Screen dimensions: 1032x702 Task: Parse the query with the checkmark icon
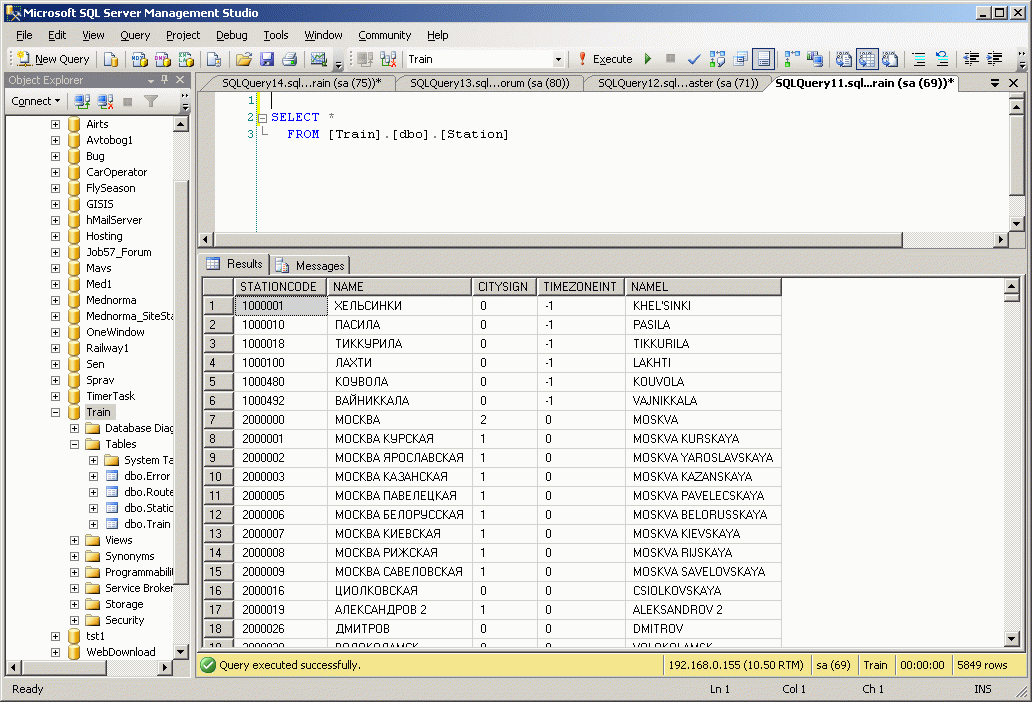click(x=694, y=59)
